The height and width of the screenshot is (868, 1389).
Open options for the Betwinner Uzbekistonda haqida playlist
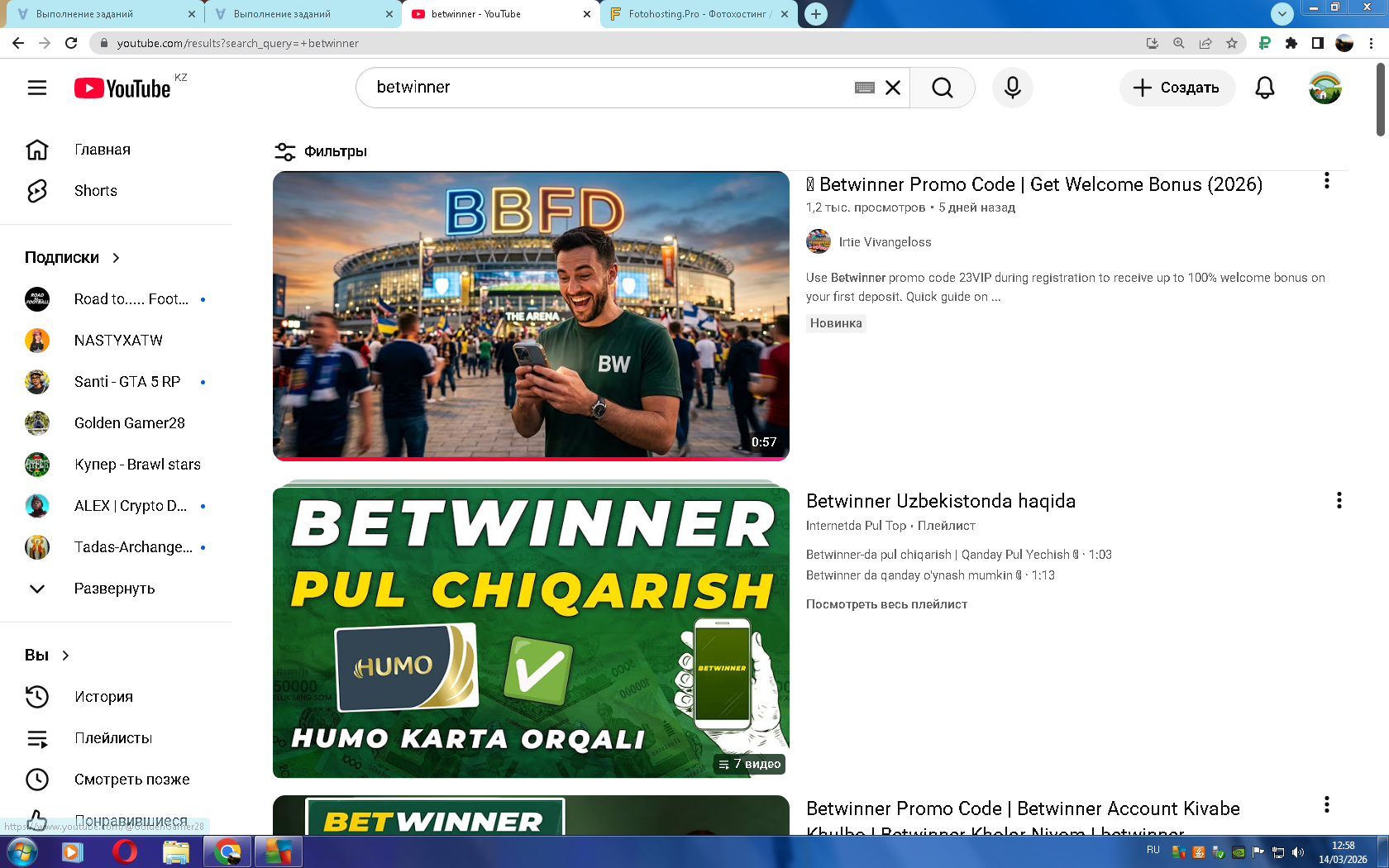point(1339,500)
